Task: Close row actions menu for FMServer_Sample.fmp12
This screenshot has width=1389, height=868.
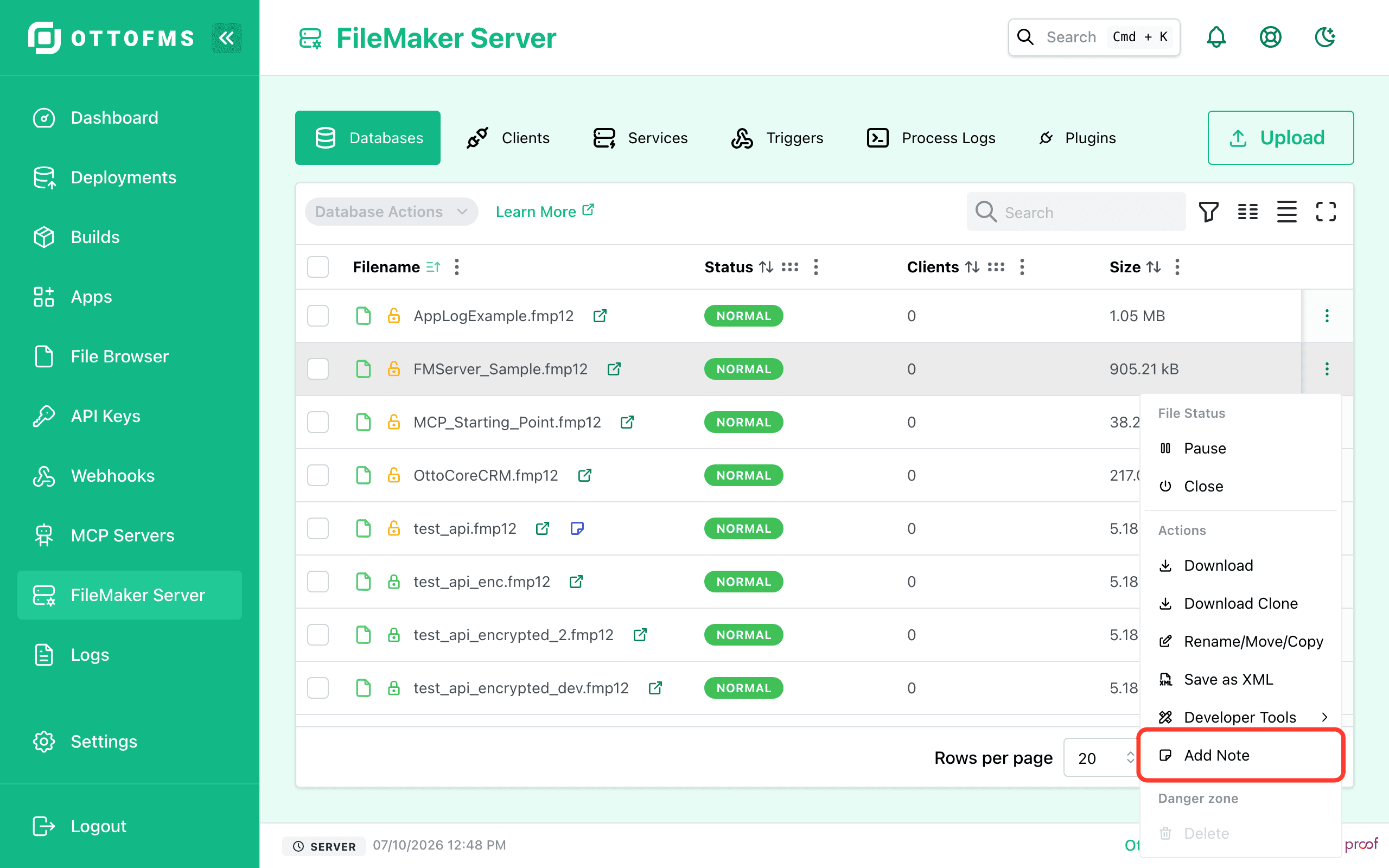Action: [1327, 368]
